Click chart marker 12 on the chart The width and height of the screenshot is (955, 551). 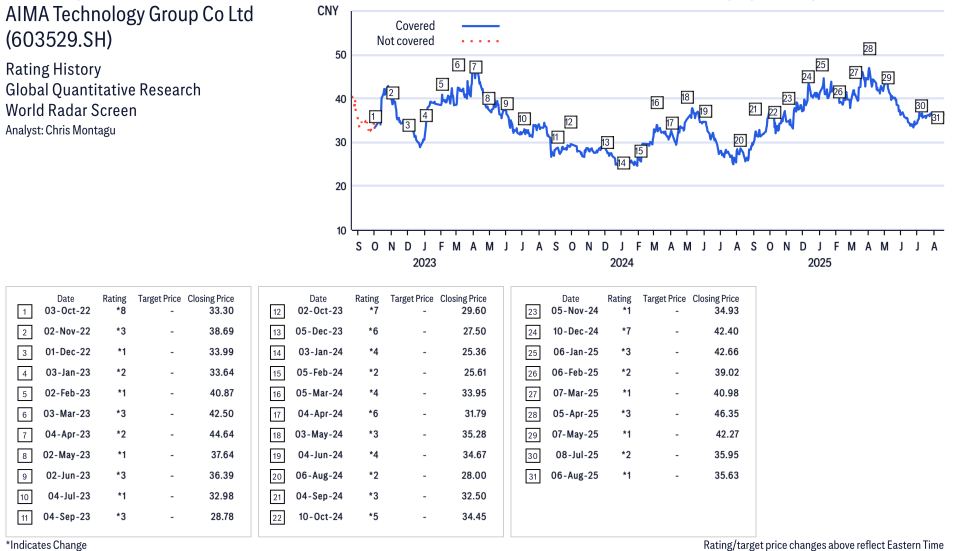[570, 122]
